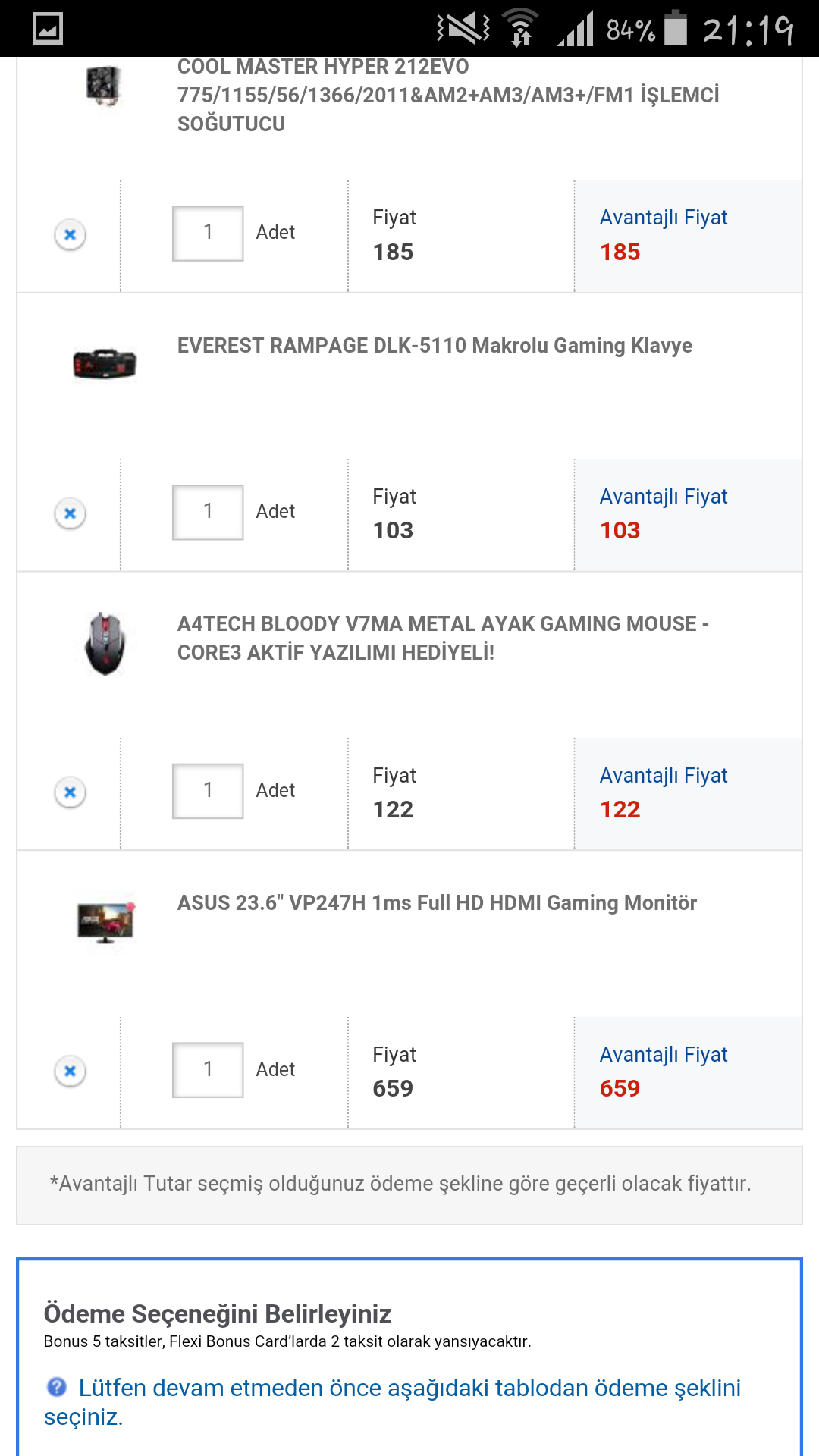Tap the Wi-Fi icon in status bar
Image resolution: width=819 pixels, height=1456 pixels.
[x=520, y=28]
